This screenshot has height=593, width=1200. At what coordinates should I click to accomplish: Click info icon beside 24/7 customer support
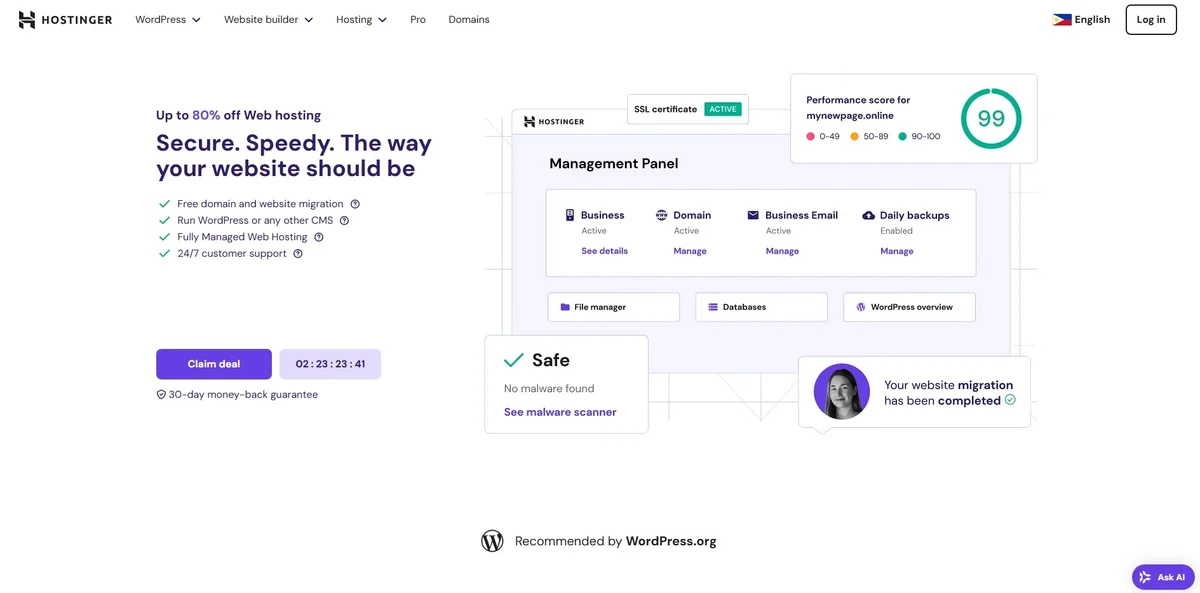[298, 254]
